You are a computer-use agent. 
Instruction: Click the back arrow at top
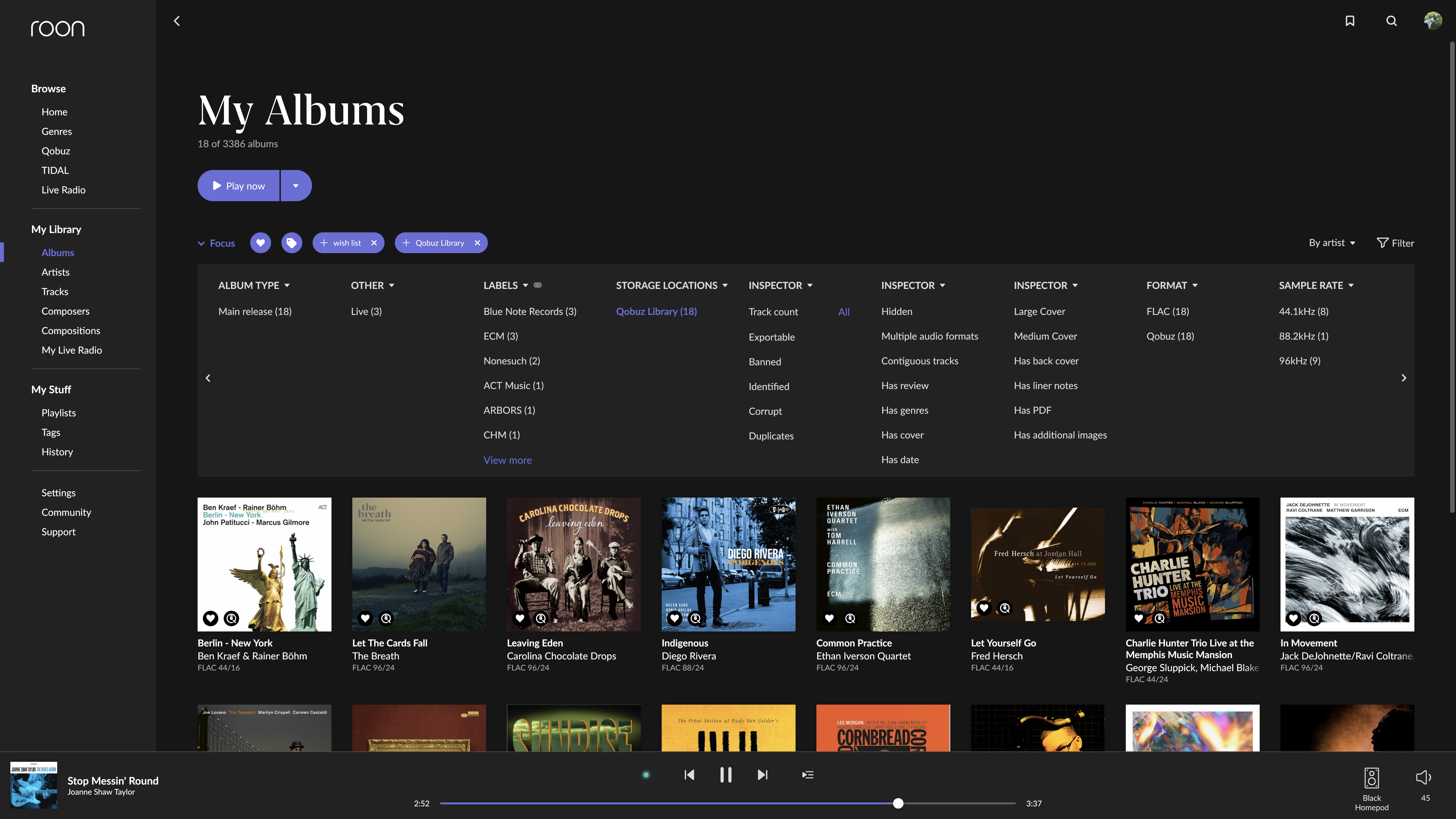(177, 21)
